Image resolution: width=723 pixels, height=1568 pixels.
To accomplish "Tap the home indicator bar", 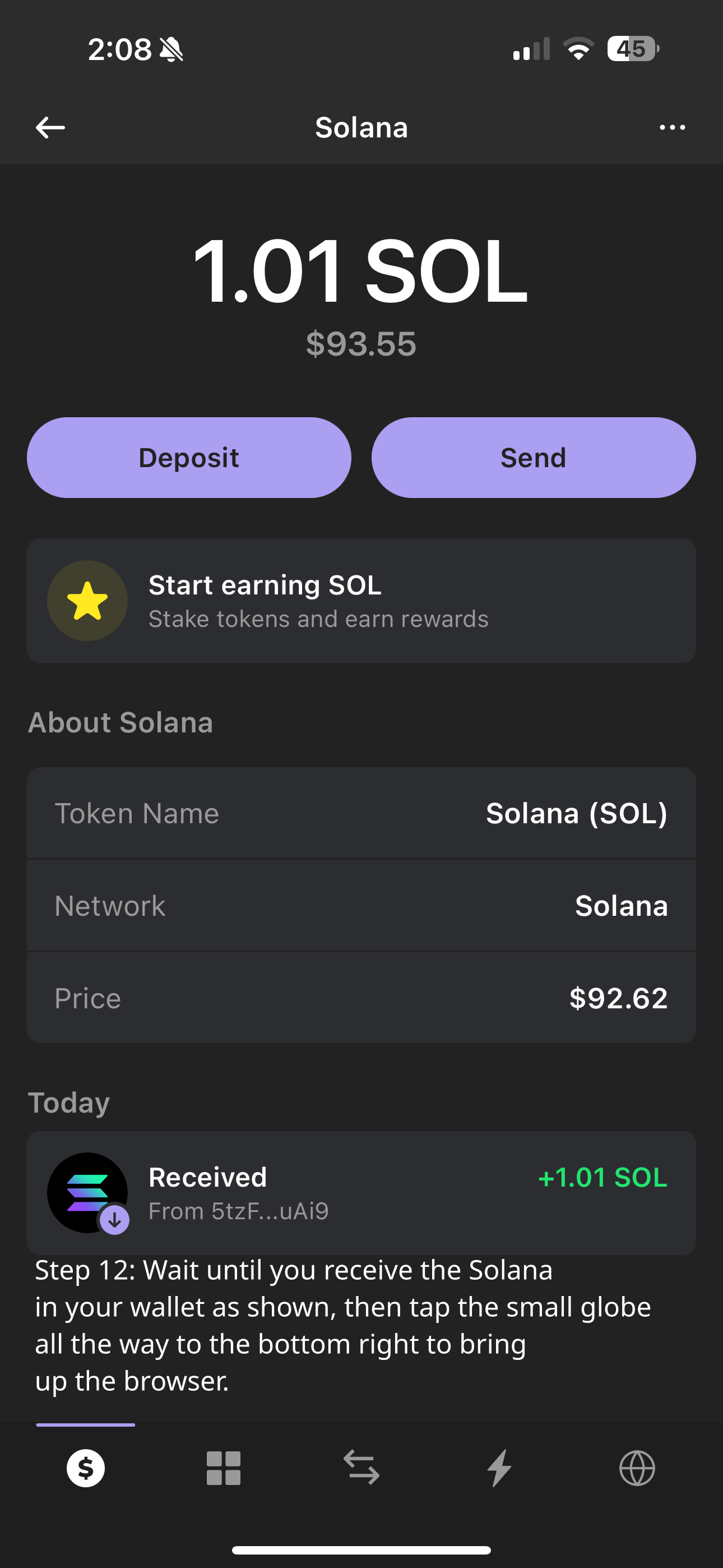I will coord(361,1549).
